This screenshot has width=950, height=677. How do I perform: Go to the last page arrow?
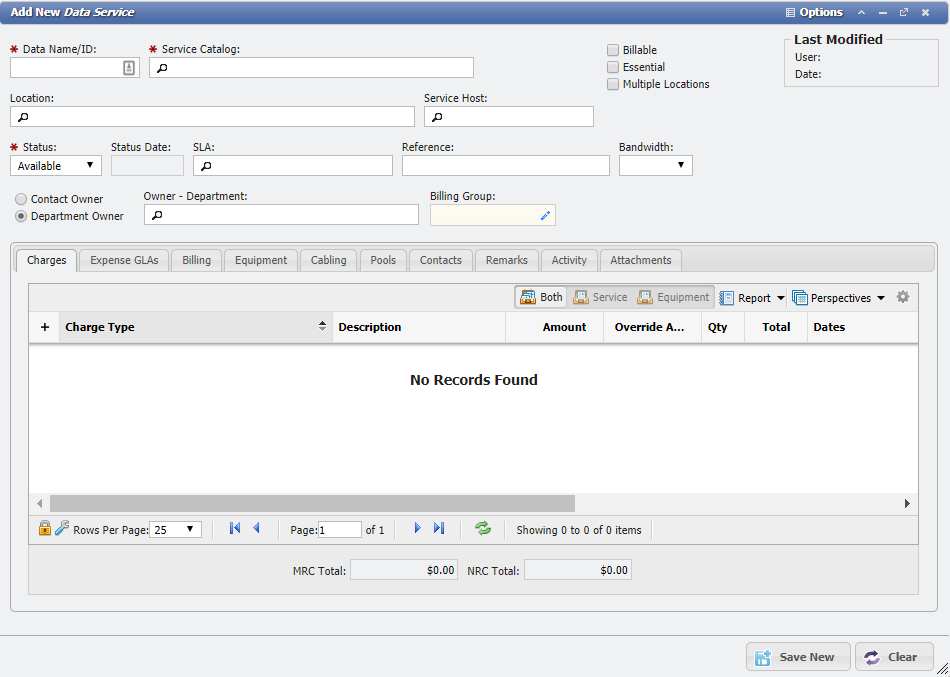439,529
